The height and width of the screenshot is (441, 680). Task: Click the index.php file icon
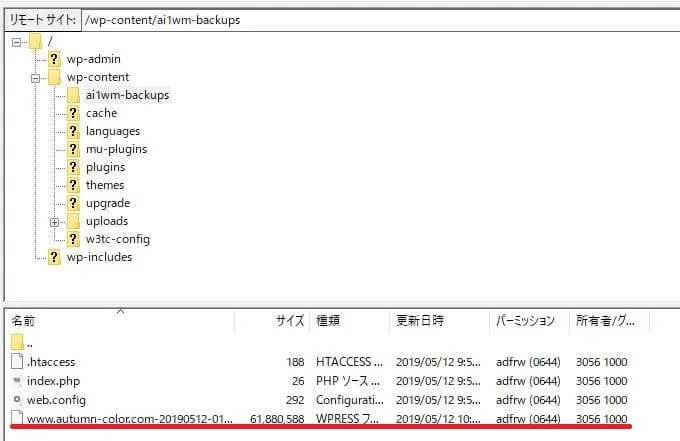click(18, 381)
